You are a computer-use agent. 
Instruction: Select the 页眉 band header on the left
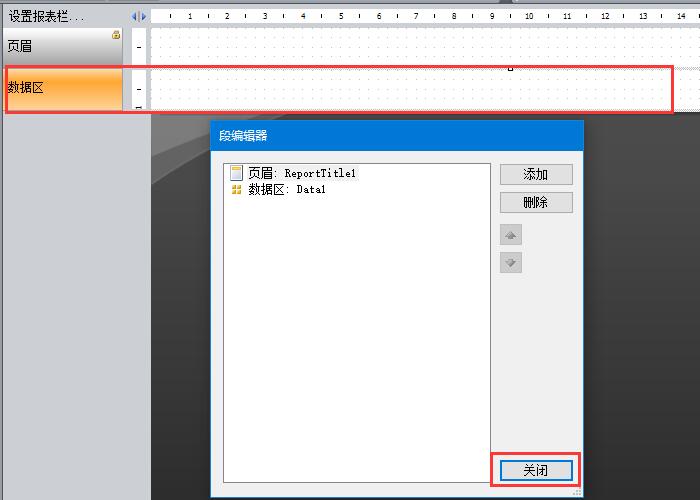click(x=60, y=46)
